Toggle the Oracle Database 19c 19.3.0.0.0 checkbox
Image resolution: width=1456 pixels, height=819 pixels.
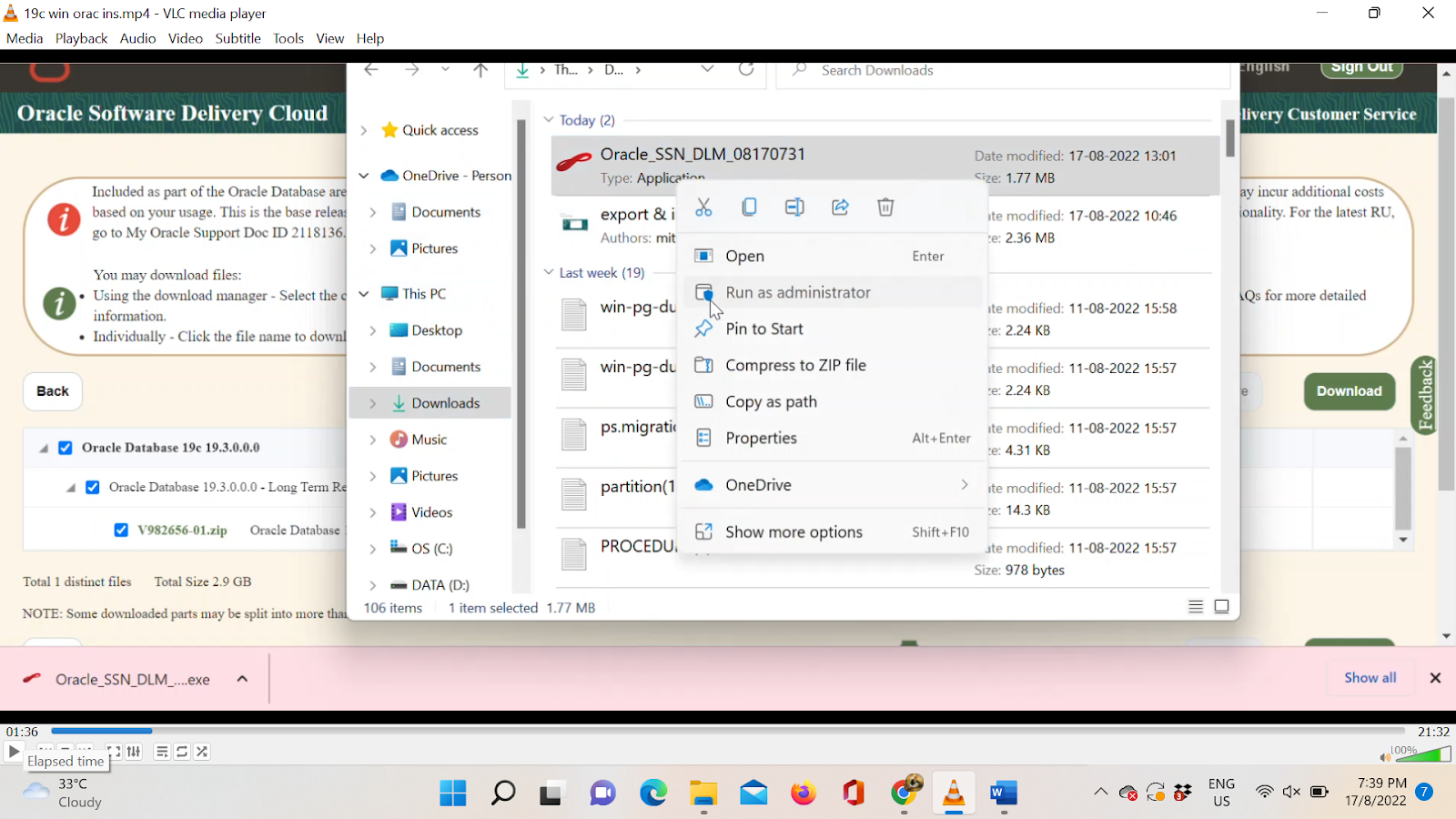(66, 448)
